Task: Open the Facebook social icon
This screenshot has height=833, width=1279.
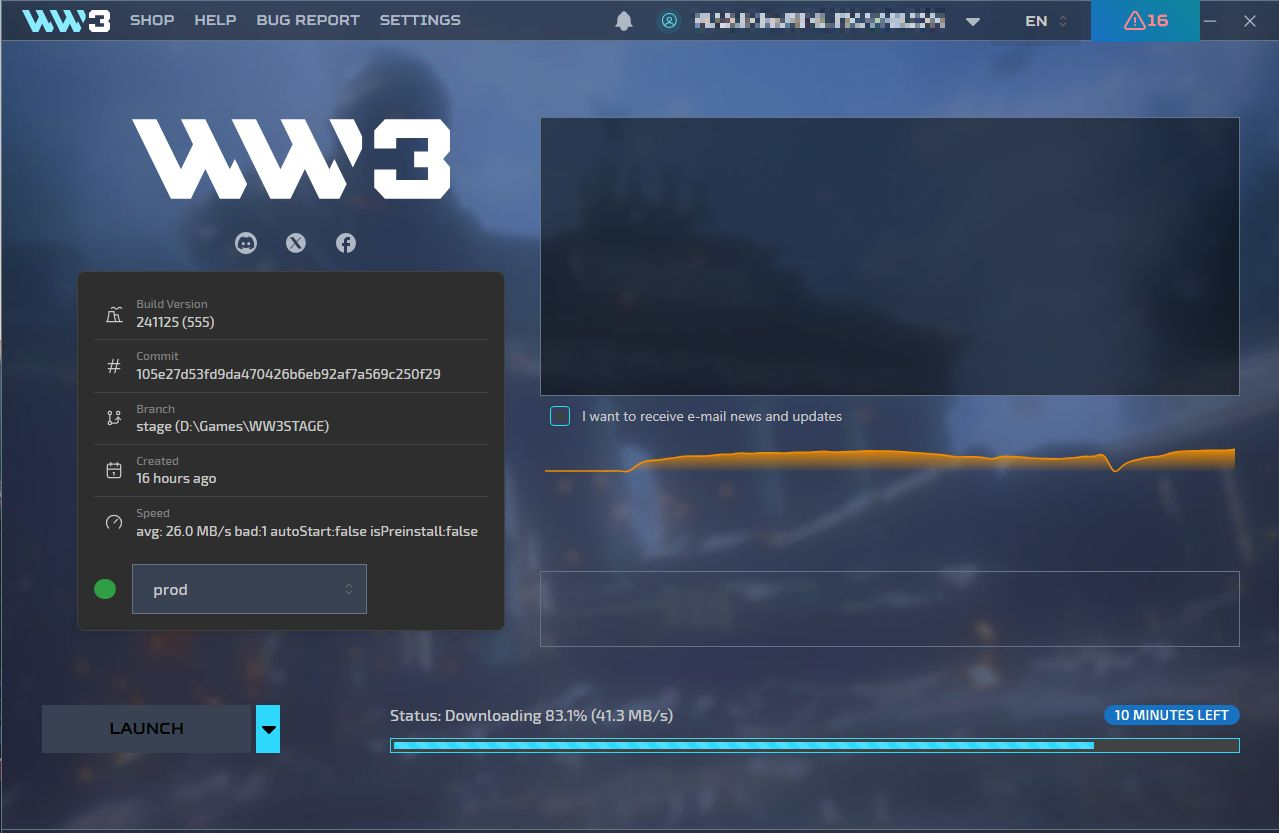Action: pos(346,243)
